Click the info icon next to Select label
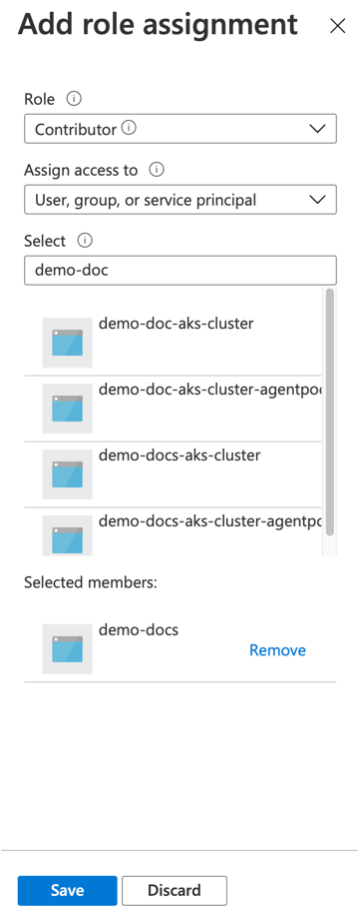 [86, 240]
